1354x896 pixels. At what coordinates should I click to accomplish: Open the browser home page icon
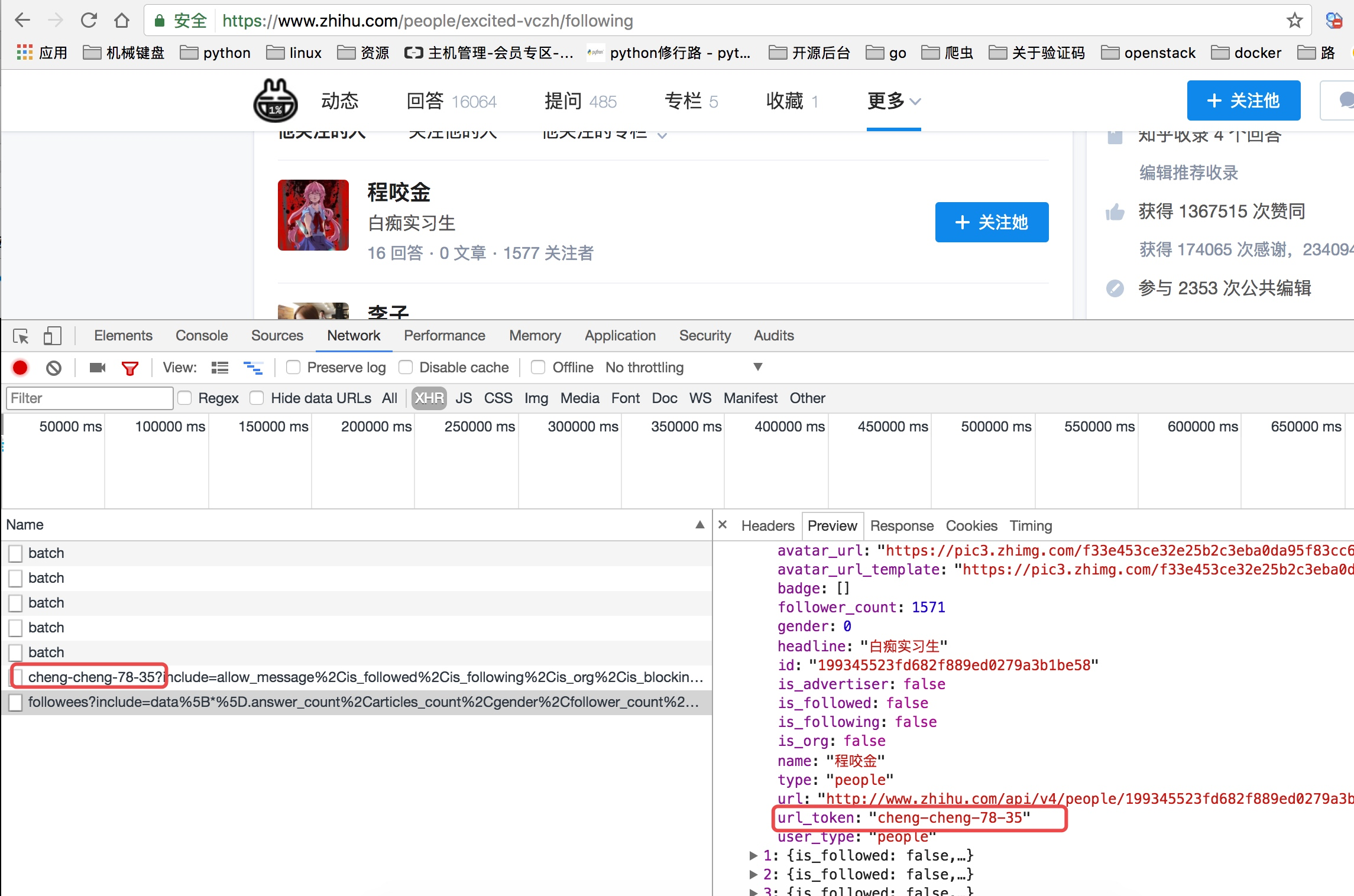click(x=122, y=21)
